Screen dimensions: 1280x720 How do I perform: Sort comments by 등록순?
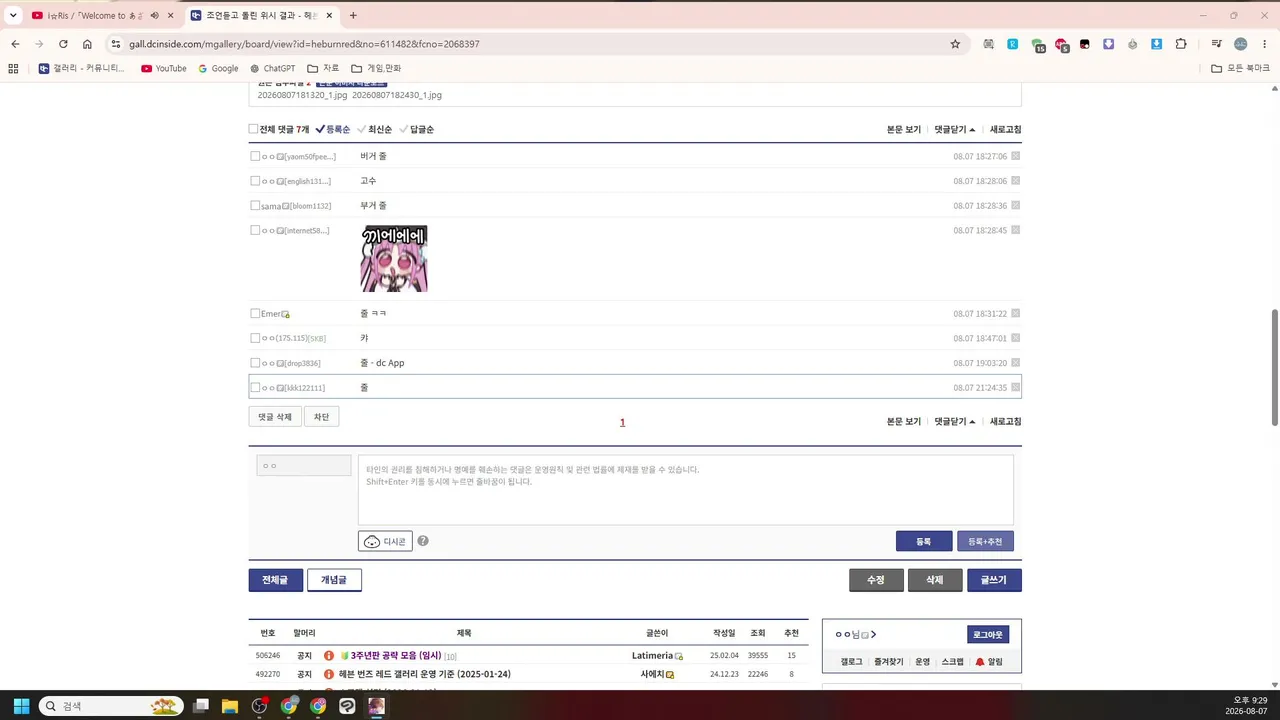(333, 129)
